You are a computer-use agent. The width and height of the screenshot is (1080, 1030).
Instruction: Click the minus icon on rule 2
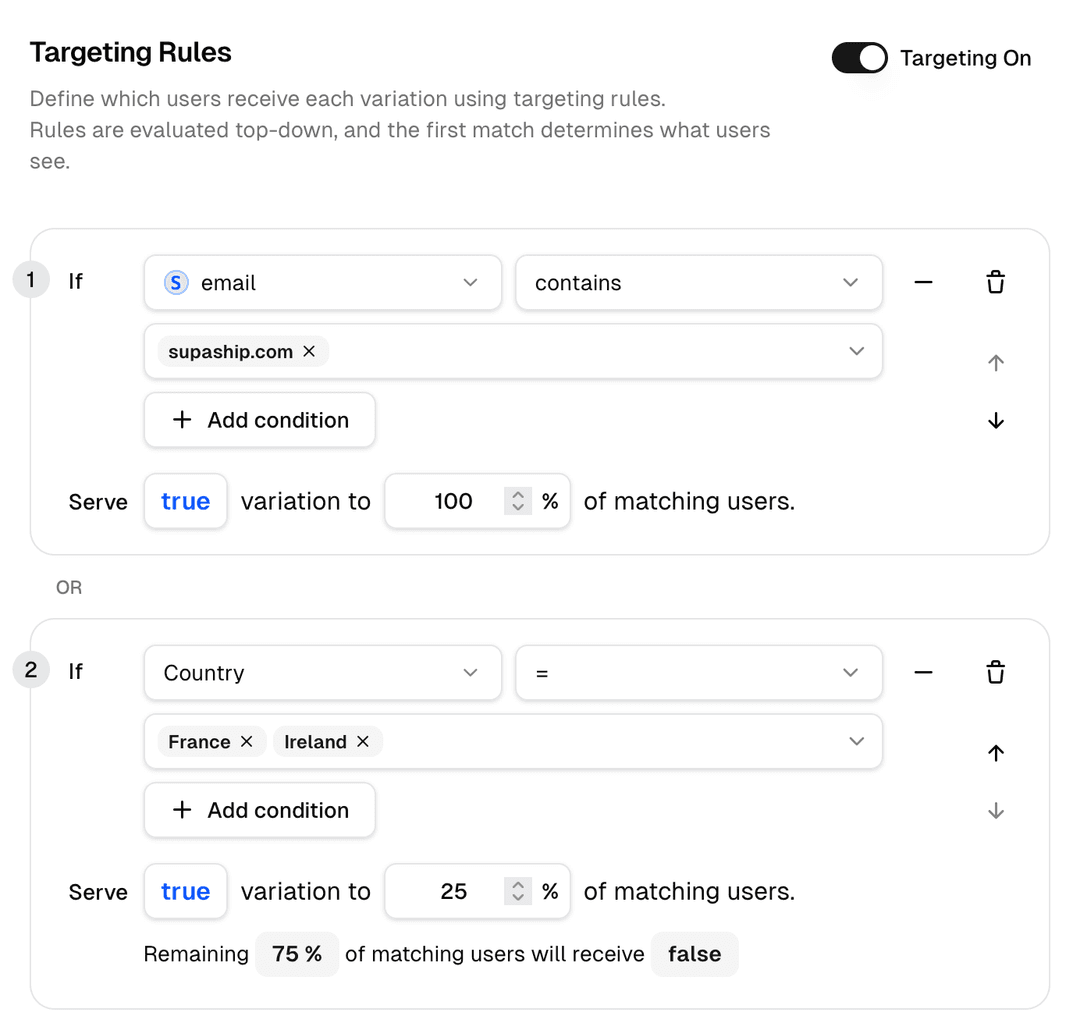point(923,672)
